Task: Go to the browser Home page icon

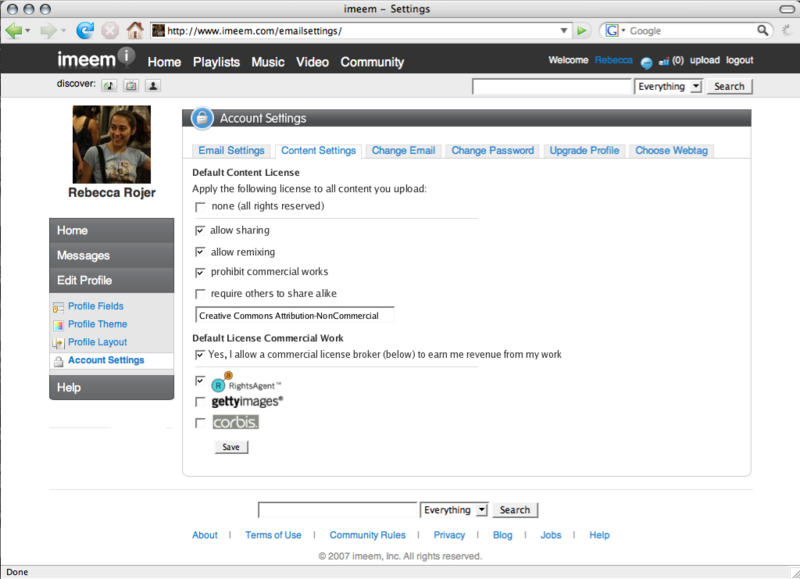Action: click(135, 30)
